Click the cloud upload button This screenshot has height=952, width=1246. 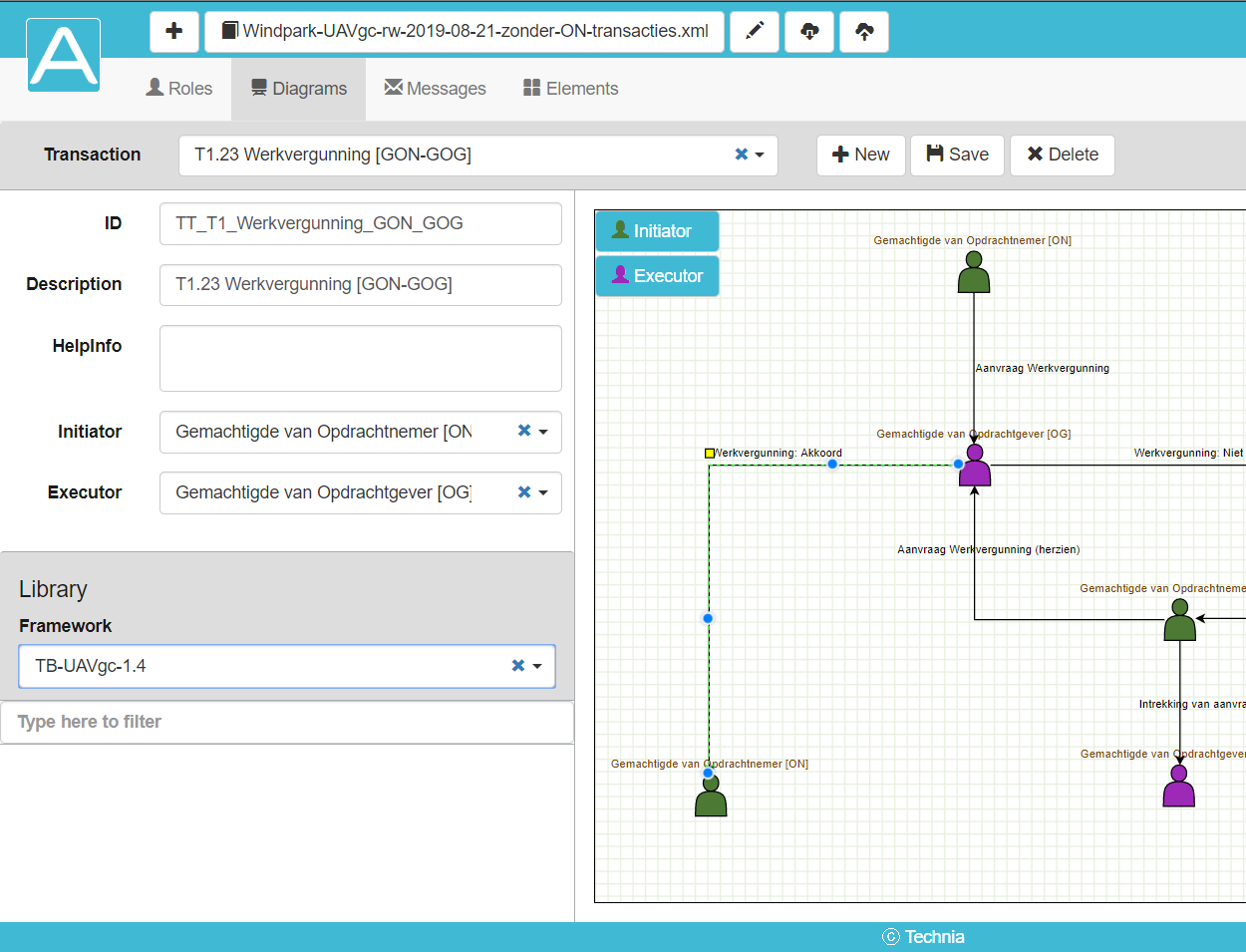pos(864,32)
